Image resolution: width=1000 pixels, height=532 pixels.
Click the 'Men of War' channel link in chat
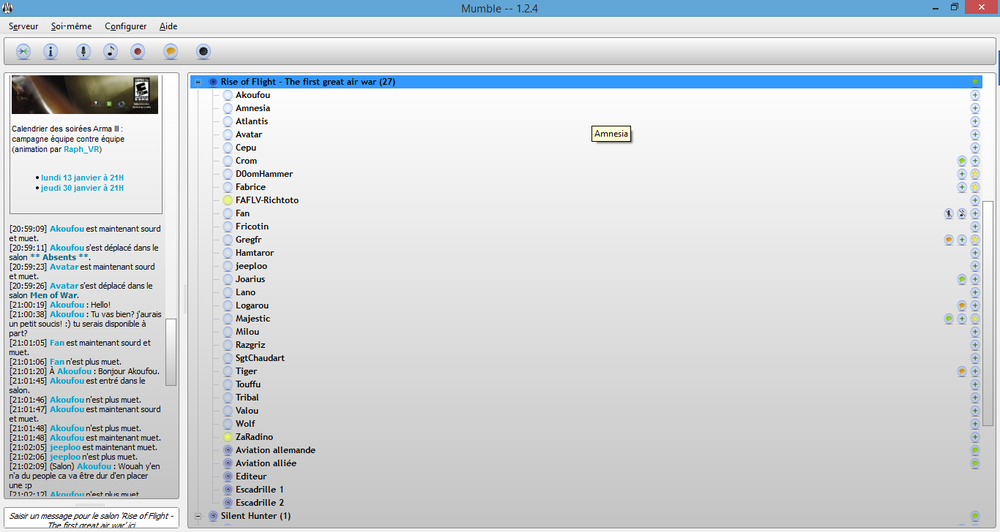coord(54,295)
